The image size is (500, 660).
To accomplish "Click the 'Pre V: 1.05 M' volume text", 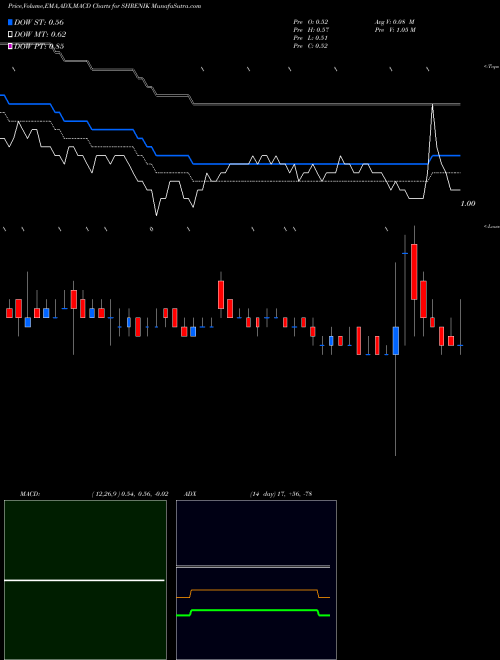I will click(x=396, y=30).
